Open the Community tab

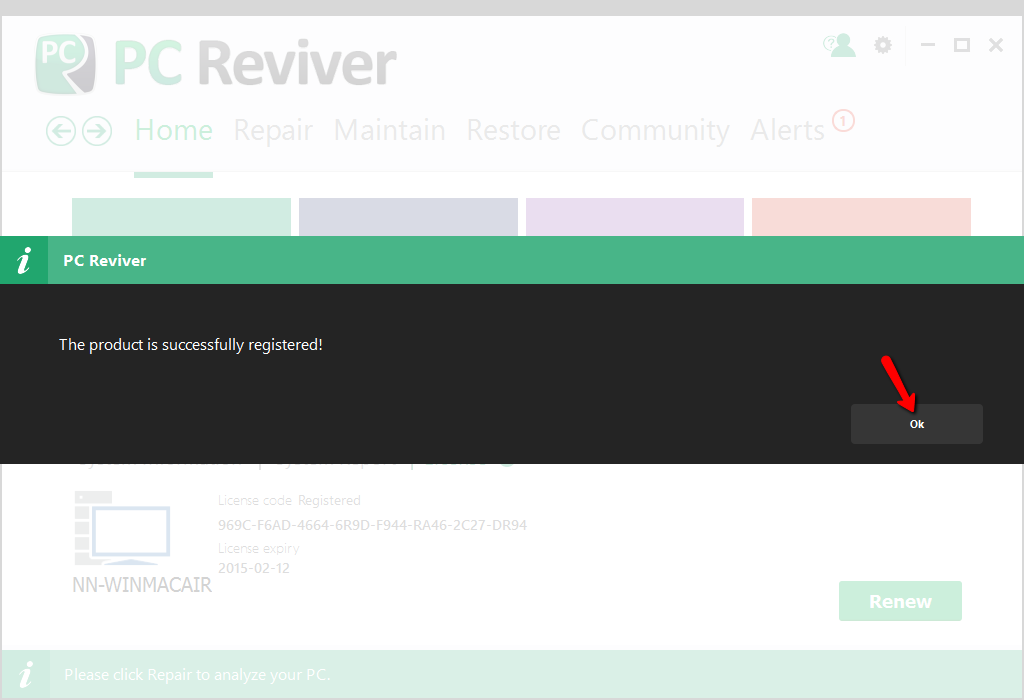tap(655, 131)
